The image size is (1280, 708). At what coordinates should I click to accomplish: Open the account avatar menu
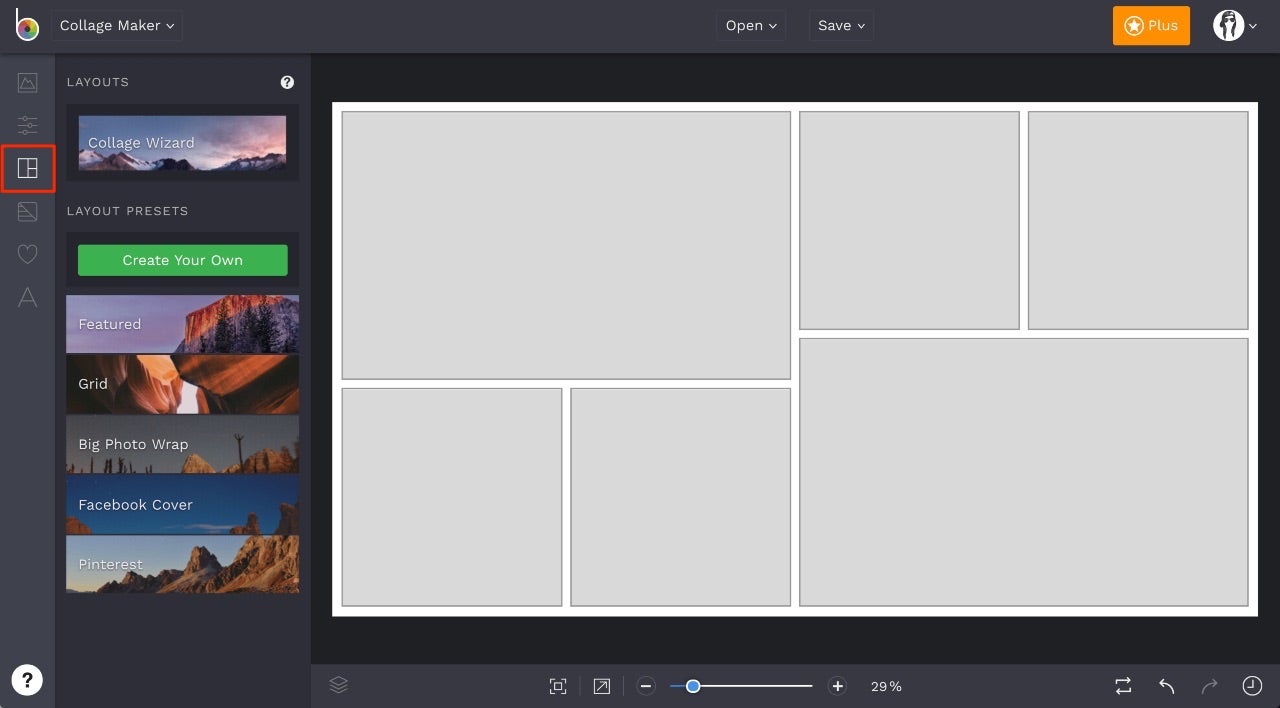(x=1234, y=25)
